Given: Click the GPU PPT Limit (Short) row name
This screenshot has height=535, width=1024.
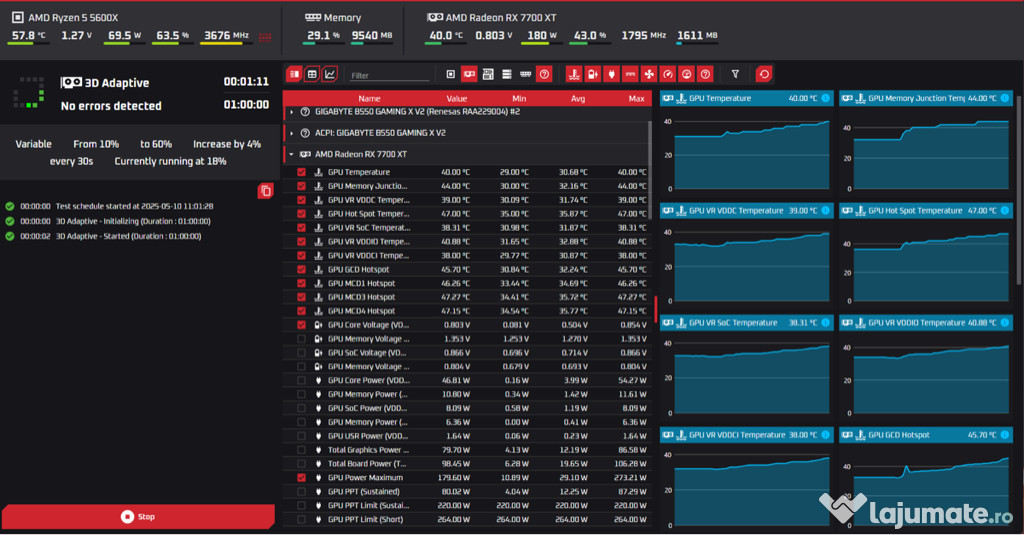Looking at the screenshot, I should pyautogui.click(x=366, y=519).
